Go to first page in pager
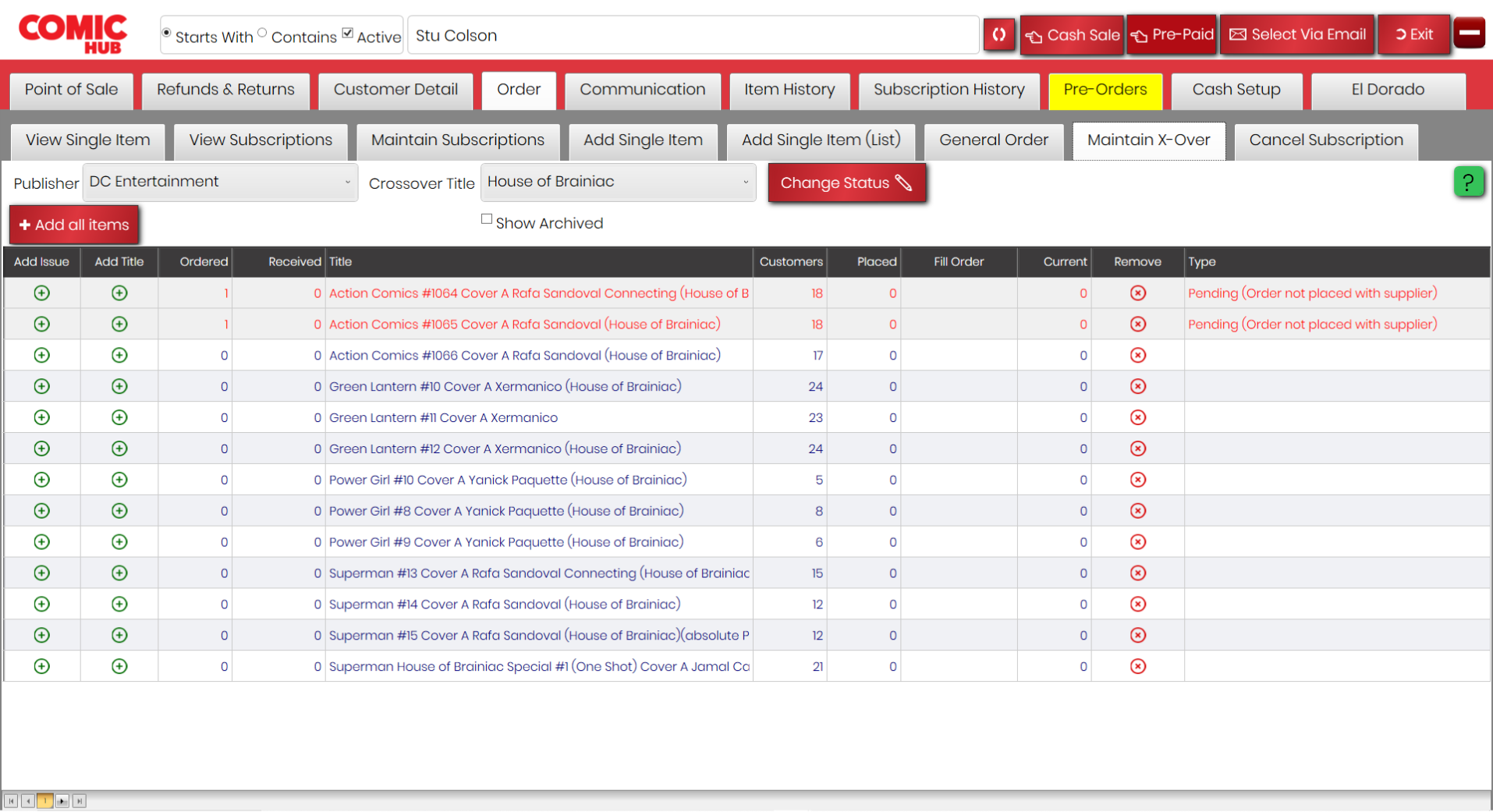This screenshot has height=812, width=1493. (x=11, y=801)
